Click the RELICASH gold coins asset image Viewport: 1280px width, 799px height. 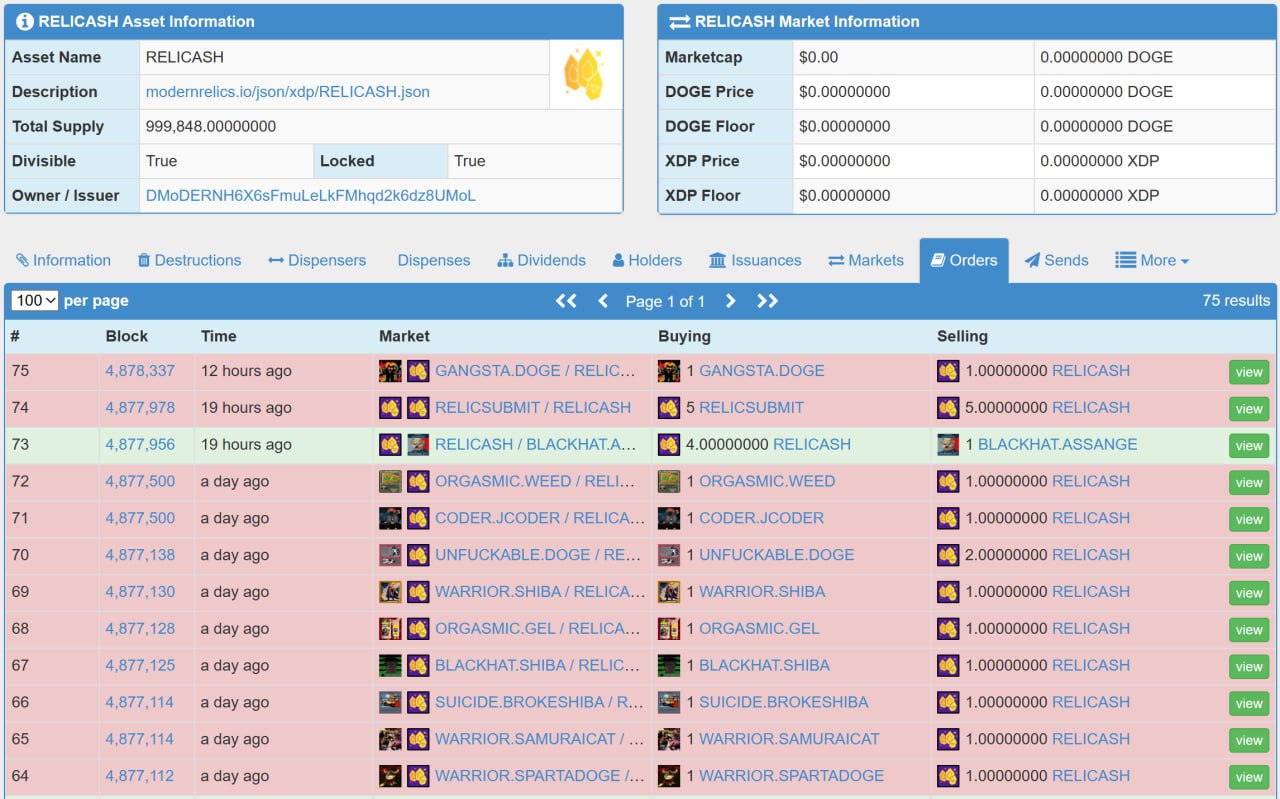[585, 74]
